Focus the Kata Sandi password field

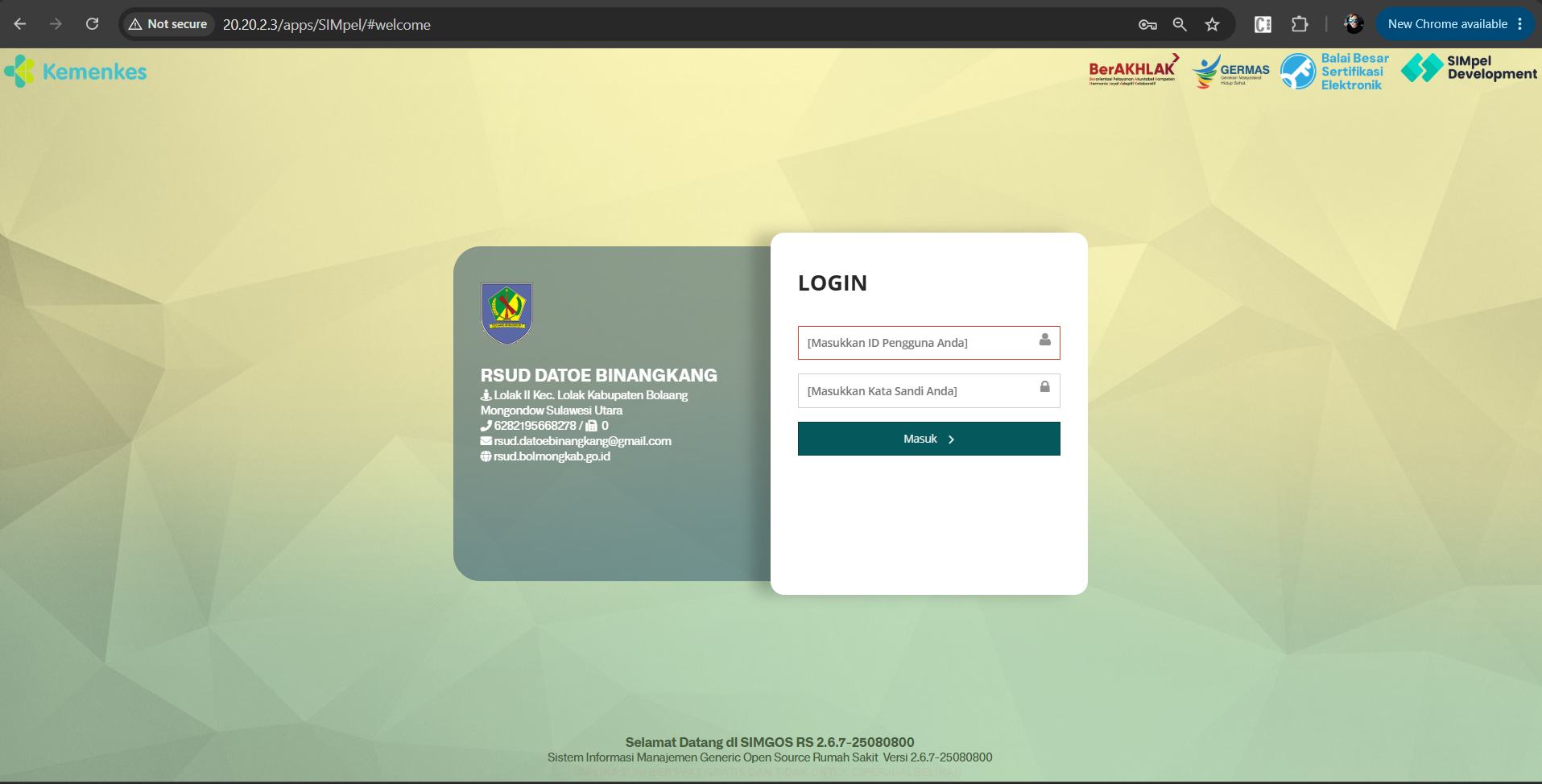928,391
